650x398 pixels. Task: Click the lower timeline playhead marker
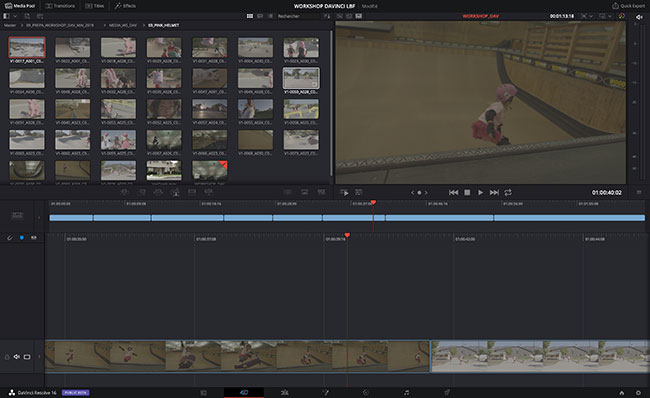347,235
